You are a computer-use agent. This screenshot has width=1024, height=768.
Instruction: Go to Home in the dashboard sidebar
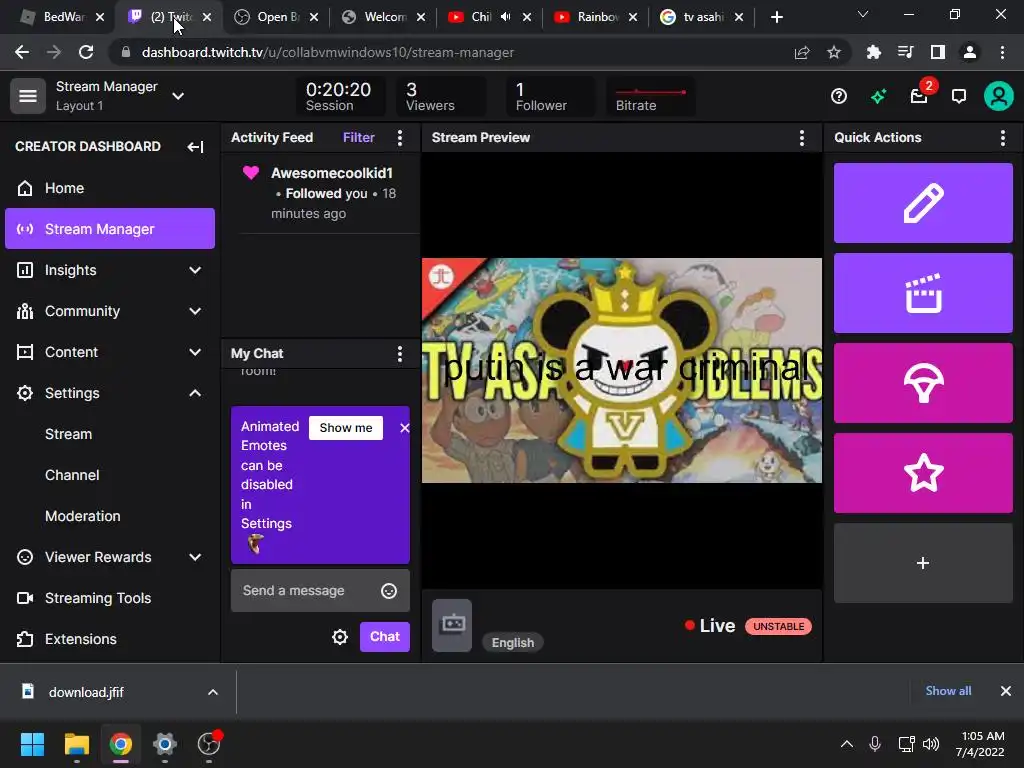110,188
